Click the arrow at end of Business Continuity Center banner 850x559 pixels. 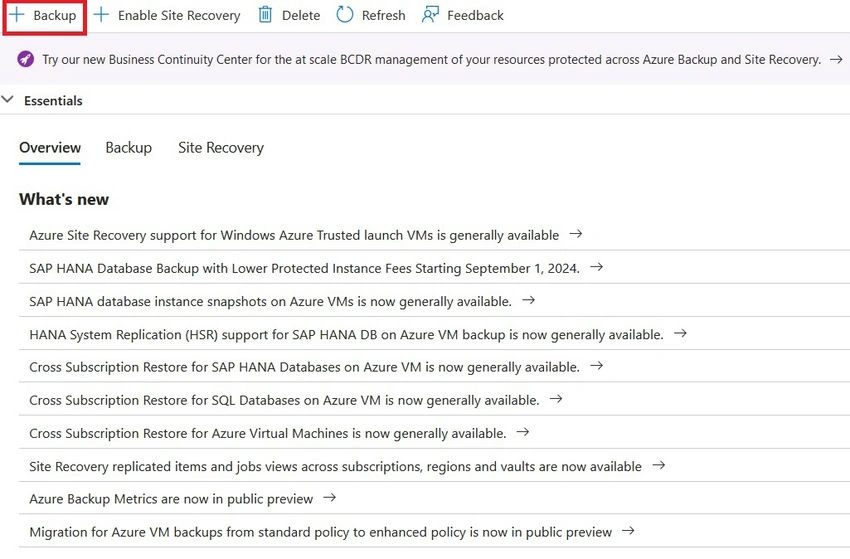click(836, 59)
